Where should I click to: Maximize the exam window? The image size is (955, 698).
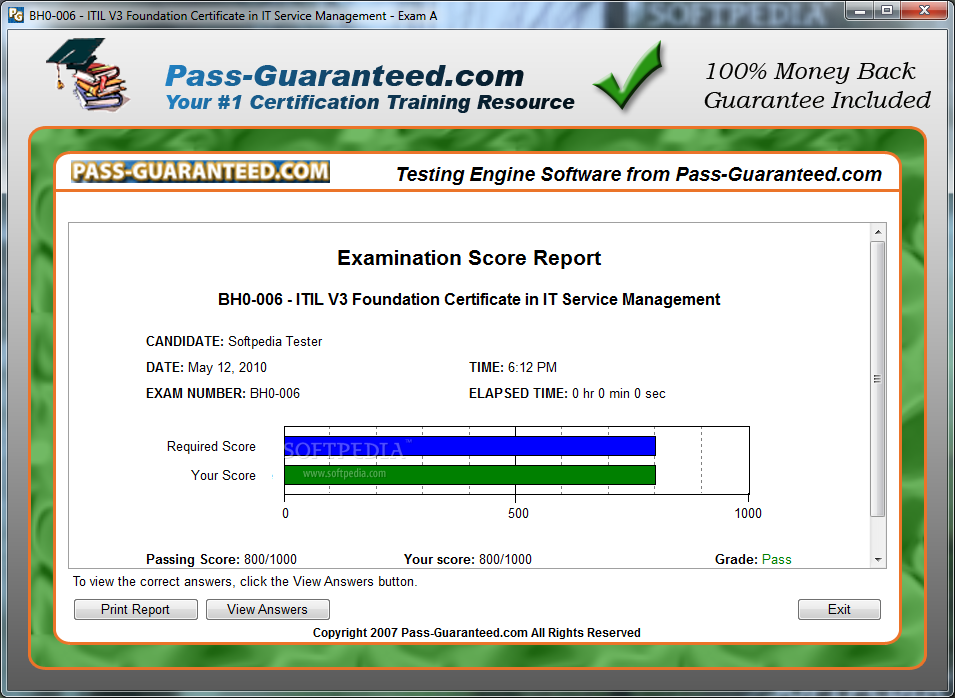pos(887,10)
